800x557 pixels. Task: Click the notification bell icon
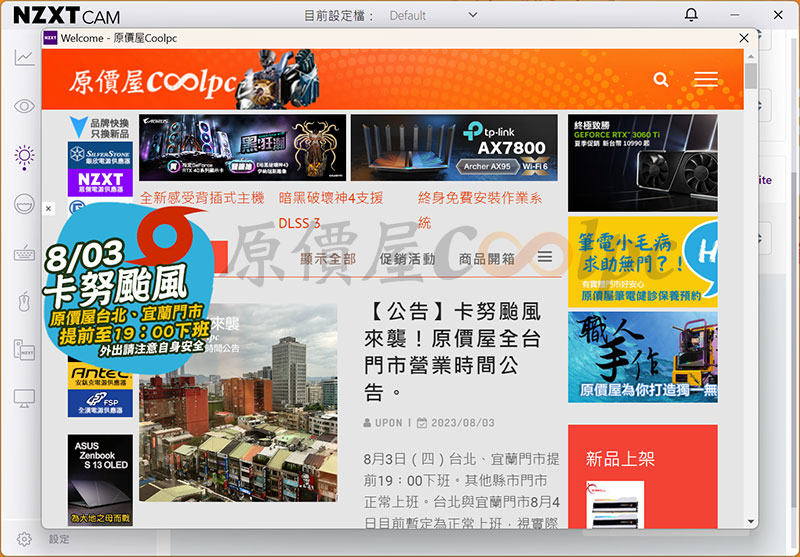[691, 15]
